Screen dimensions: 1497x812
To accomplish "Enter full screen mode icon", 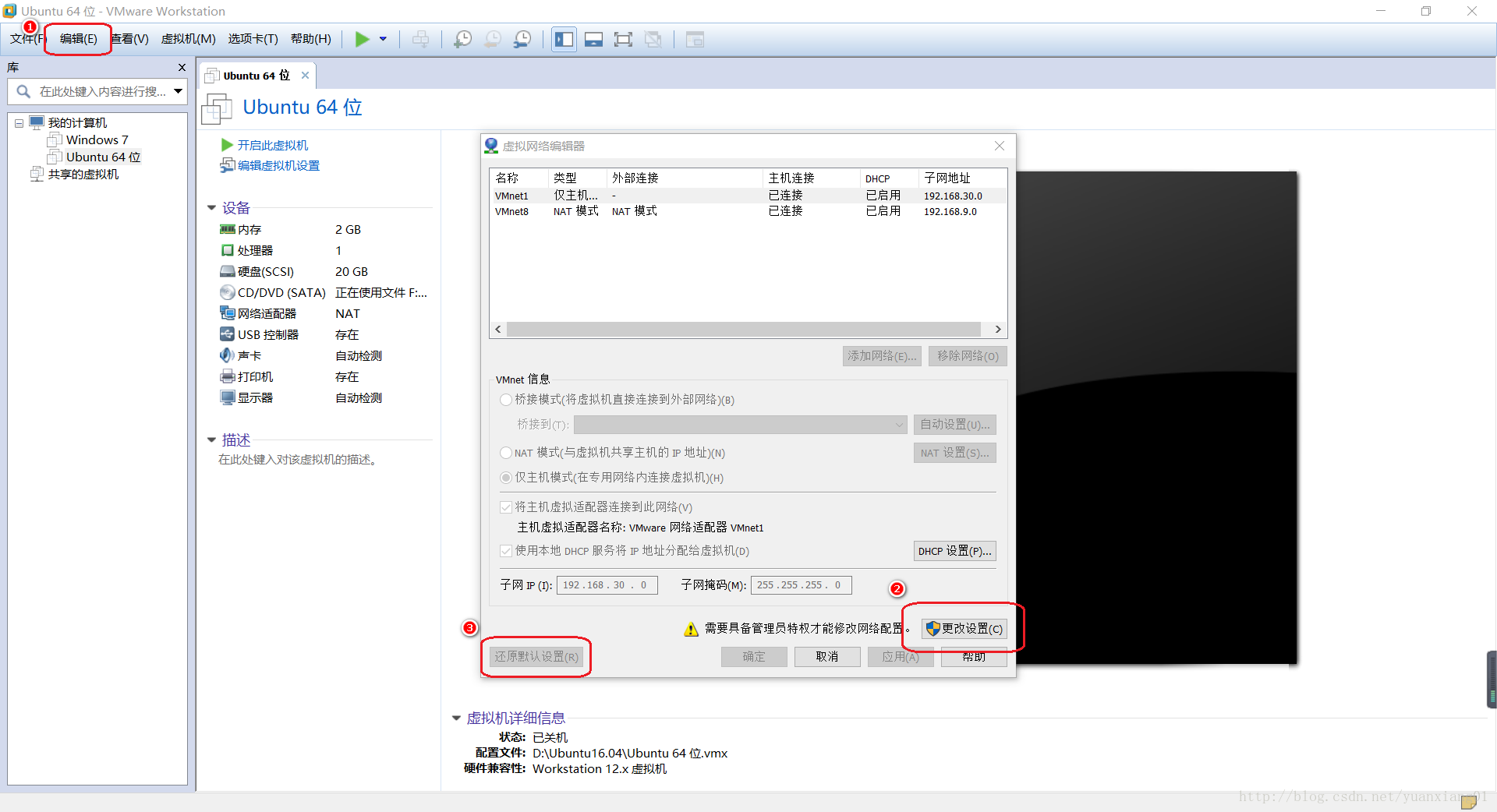I will click(x=623, y=39).
